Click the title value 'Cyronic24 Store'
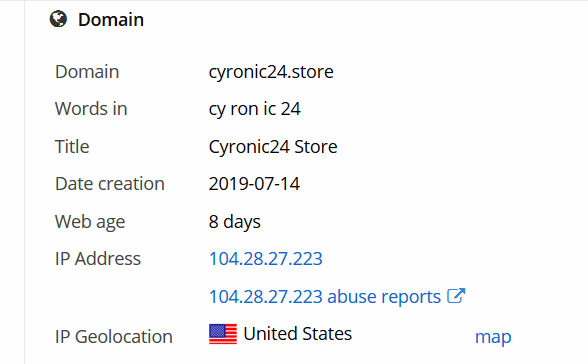Image resolution: width=588 pixels, height=364 pixels. point(273,147)
